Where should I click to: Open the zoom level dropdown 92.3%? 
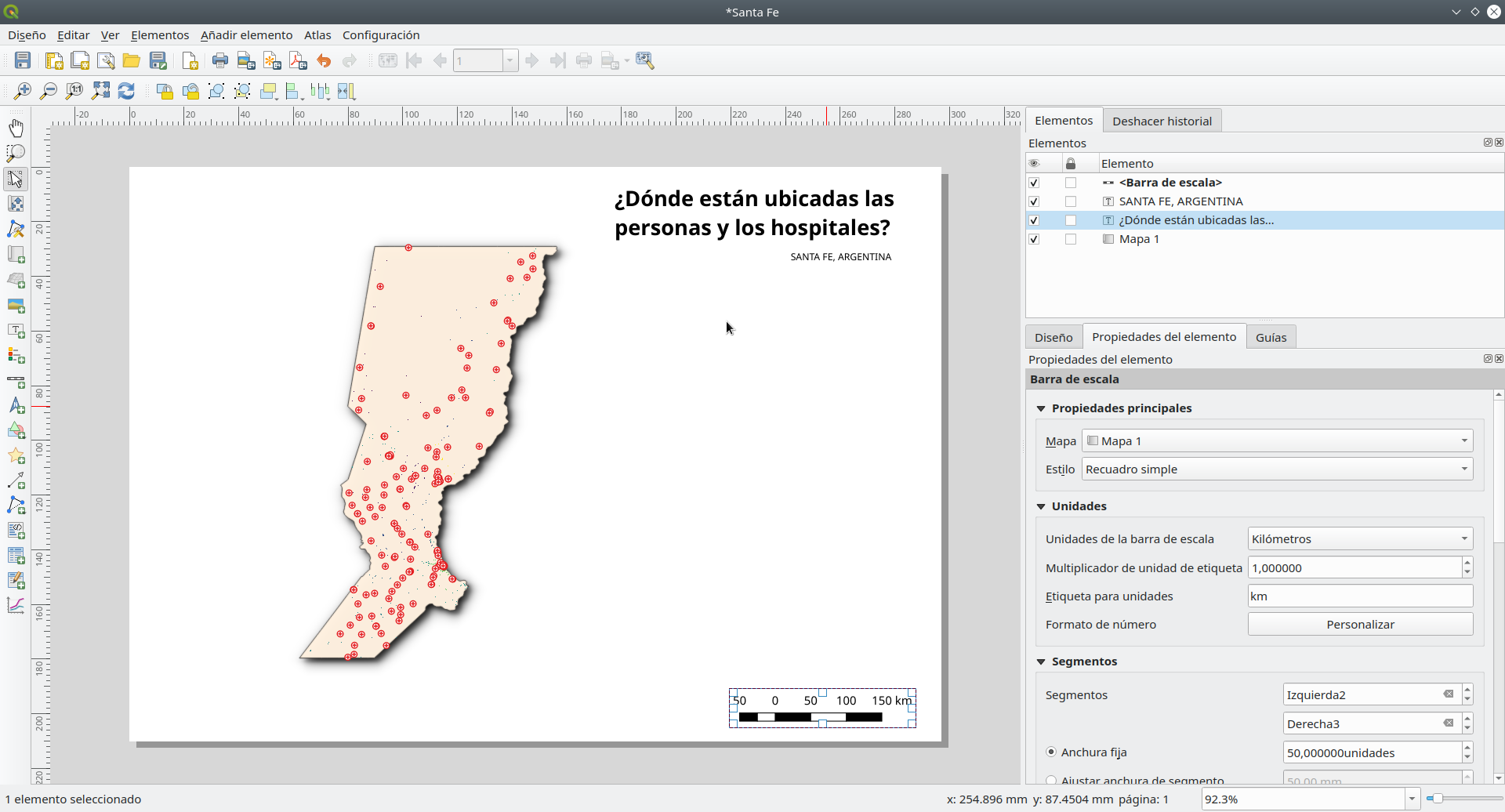tap(1412, 799)
